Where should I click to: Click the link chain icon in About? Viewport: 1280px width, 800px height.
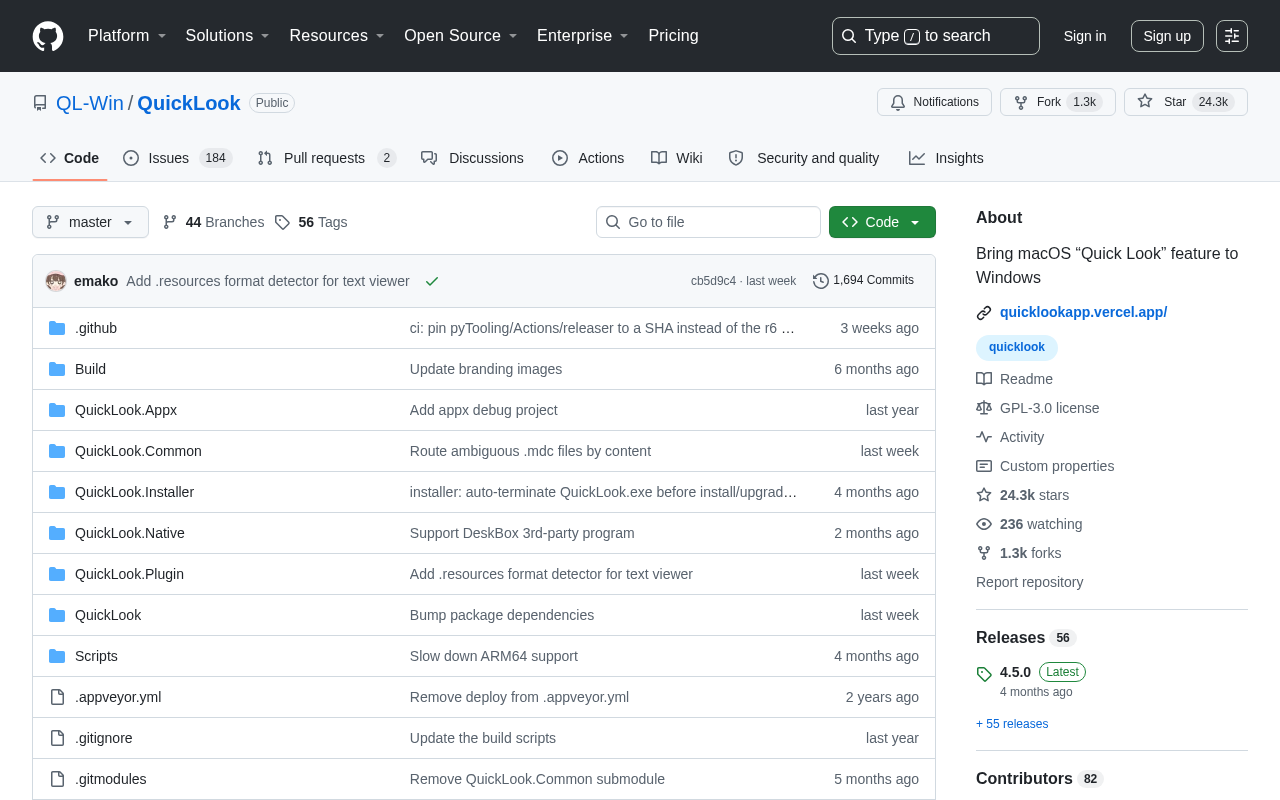(x=984, y=313)
